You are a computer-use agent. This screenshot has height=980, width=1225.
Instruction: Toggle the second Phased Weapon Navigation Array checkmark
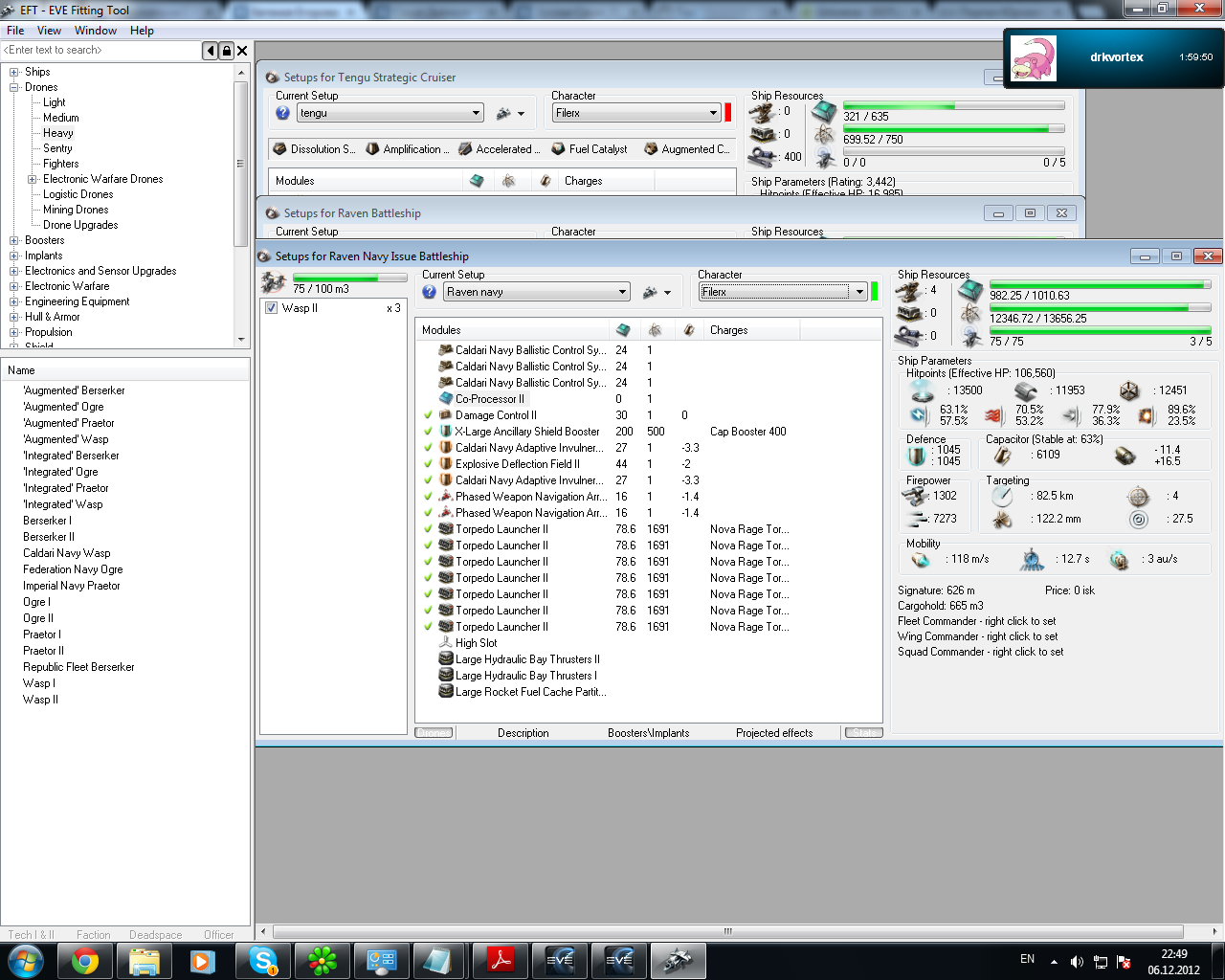point(428,513)
